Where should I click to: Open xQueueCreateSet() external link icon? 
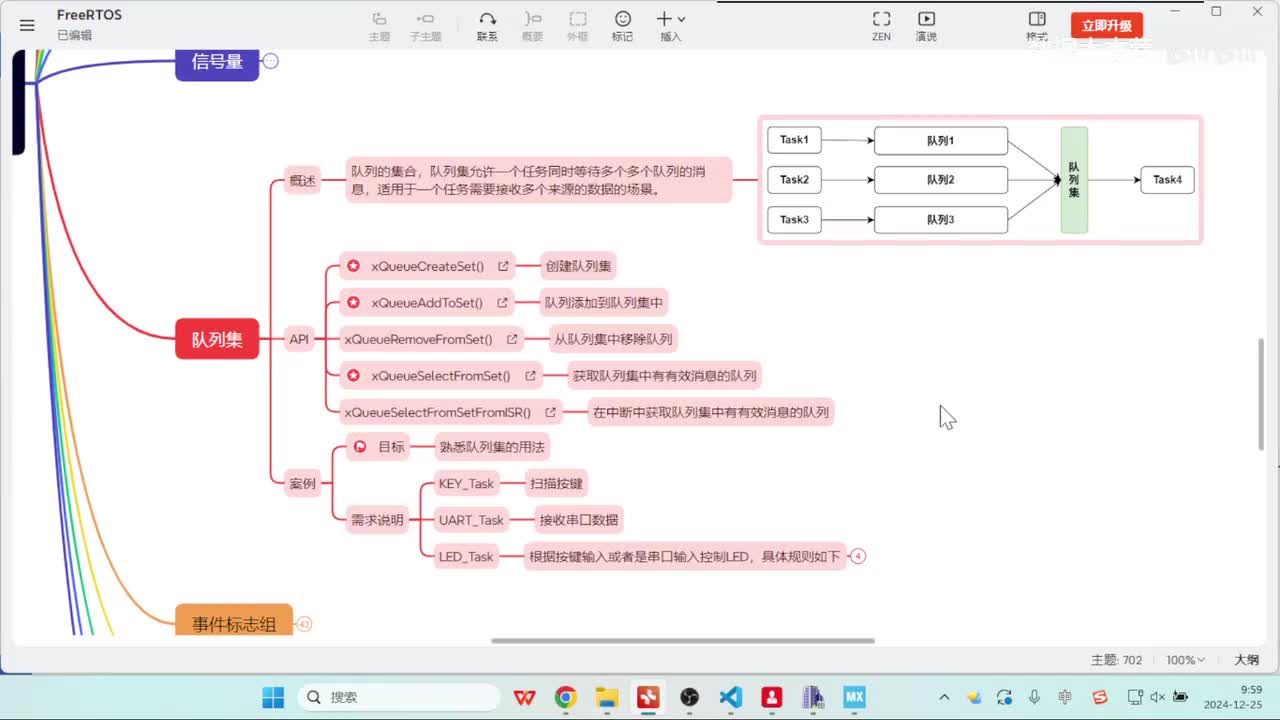pyautogui.click(x=503, y=267)
